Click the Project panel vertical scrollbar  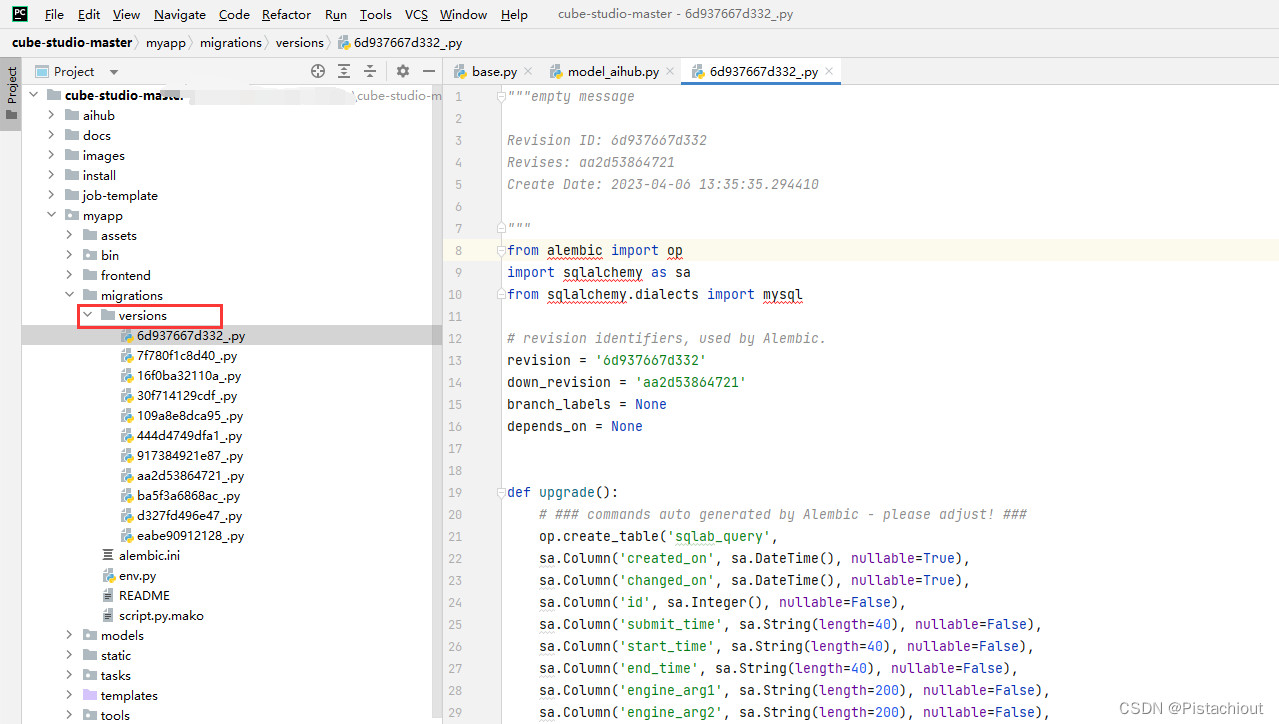438,400
